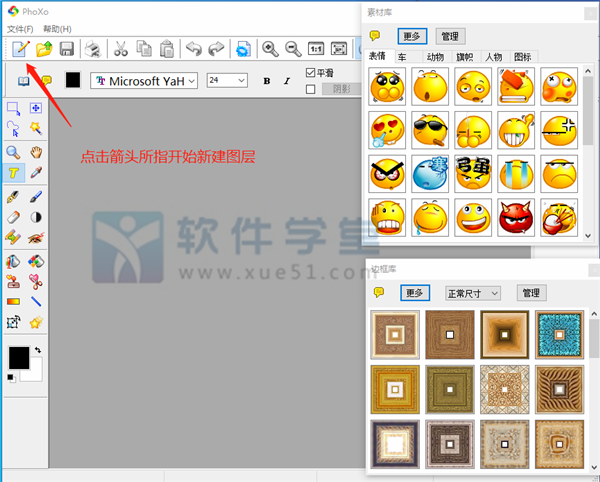Open a file with the folder icon
This screenshot has height=482, width=600.
[x=43, y=48]
